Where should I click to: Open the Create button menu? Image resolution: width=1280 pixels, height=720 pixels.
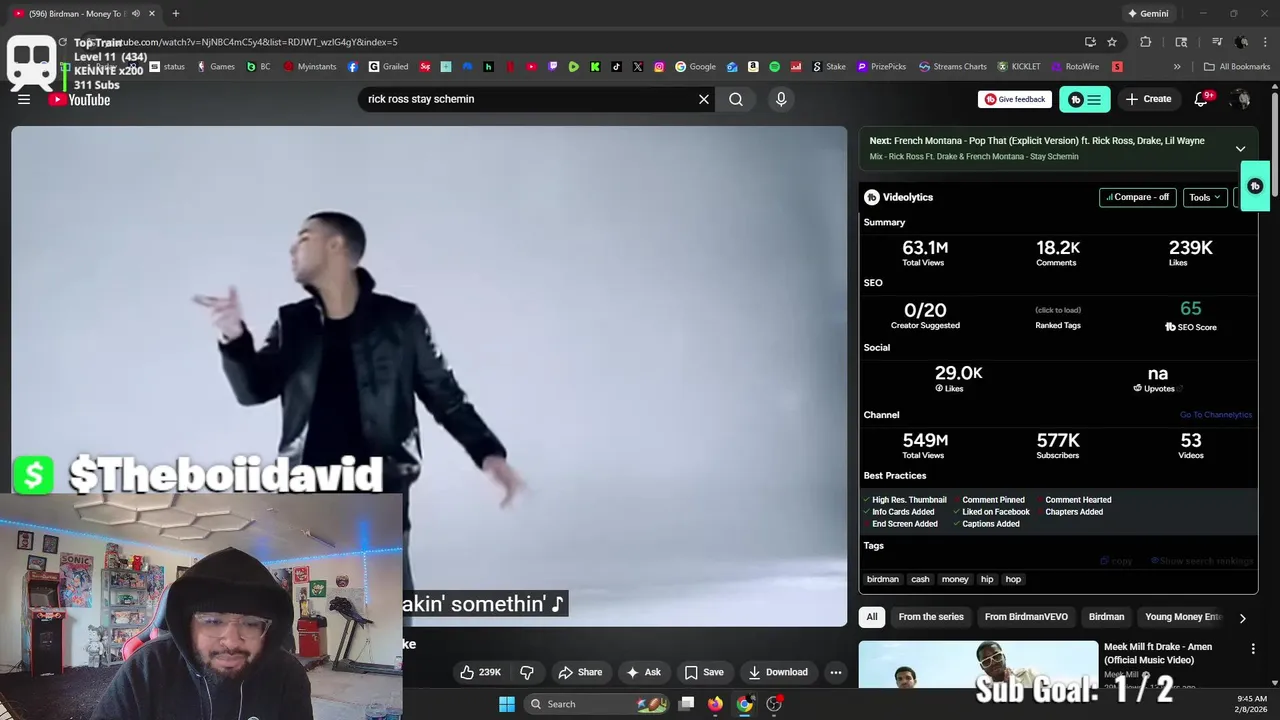[1148, 99]
